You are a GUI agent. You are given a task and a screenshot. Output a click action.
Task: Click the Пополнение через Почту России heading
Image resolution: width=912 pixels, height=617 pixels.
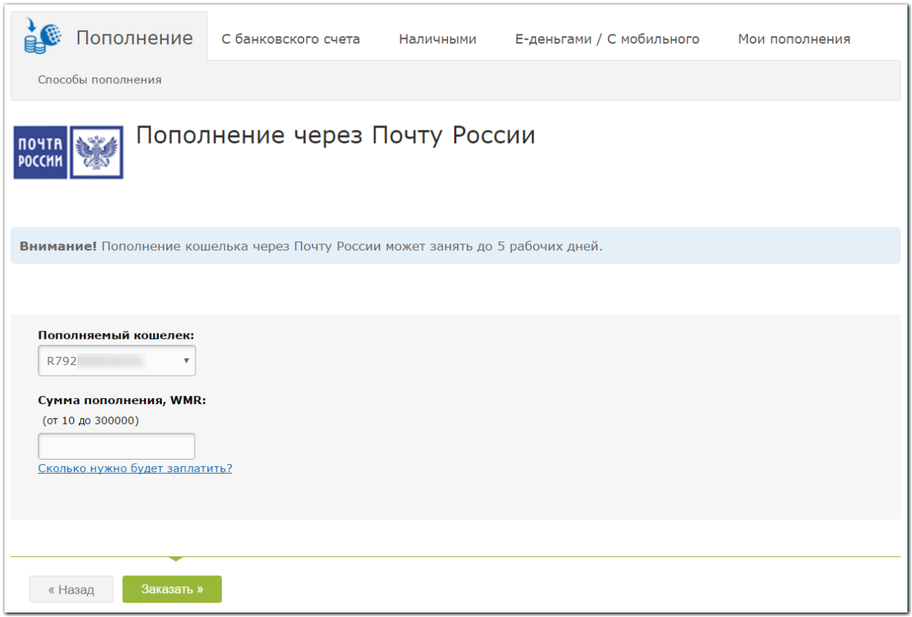pos(336,135)
